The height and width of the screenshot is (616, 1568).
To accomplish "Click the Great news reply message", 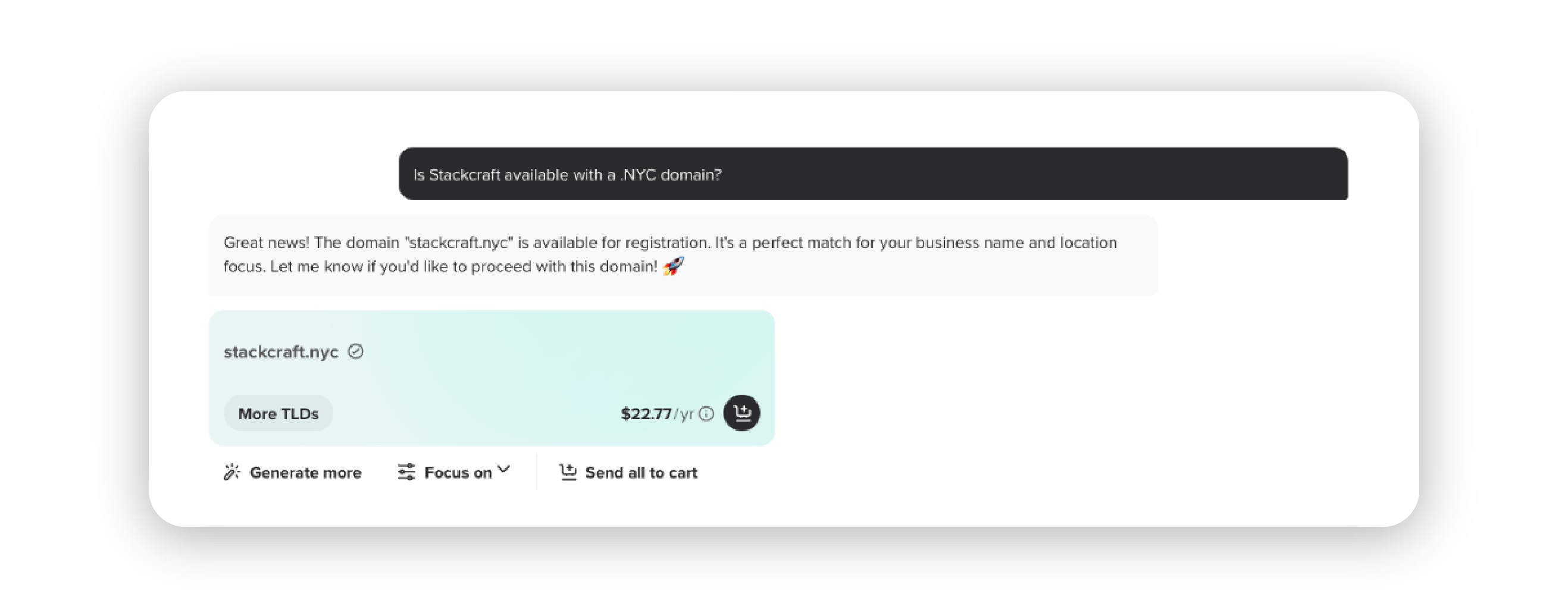I will pyautogui.click(x=683, y=255).
